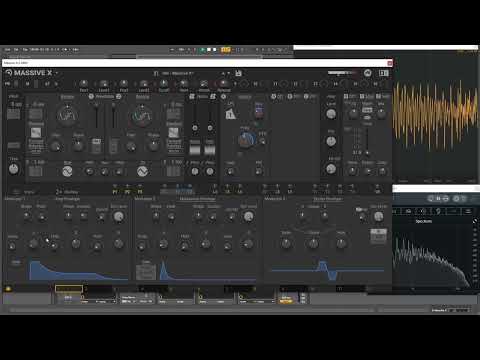Viewport: 480px width, 360px height.
Task: Start playback with green DAW play button
Action: tap(202, 50)
